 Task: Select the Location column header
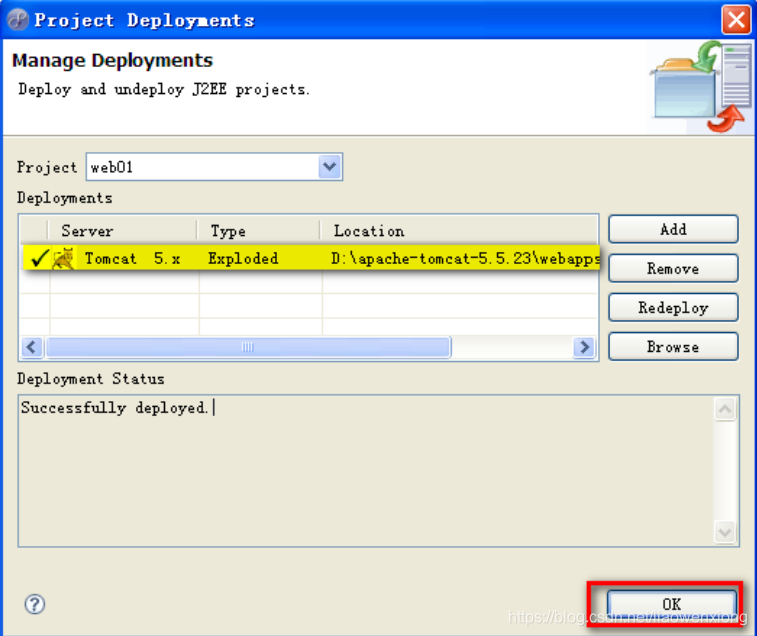[x=460, y=231]
